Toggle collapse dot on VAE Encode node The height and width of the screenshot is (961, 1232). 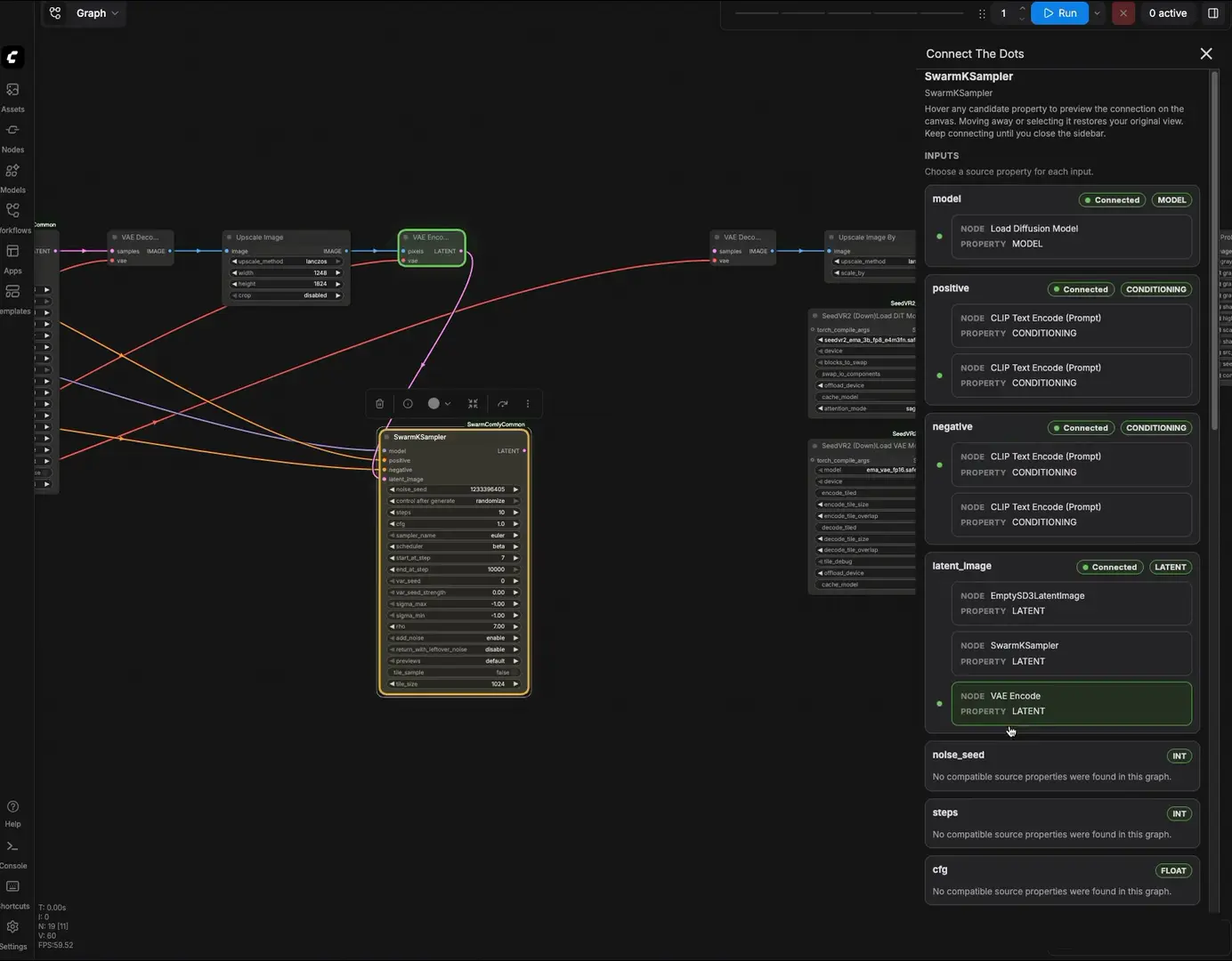pos(406,238)
